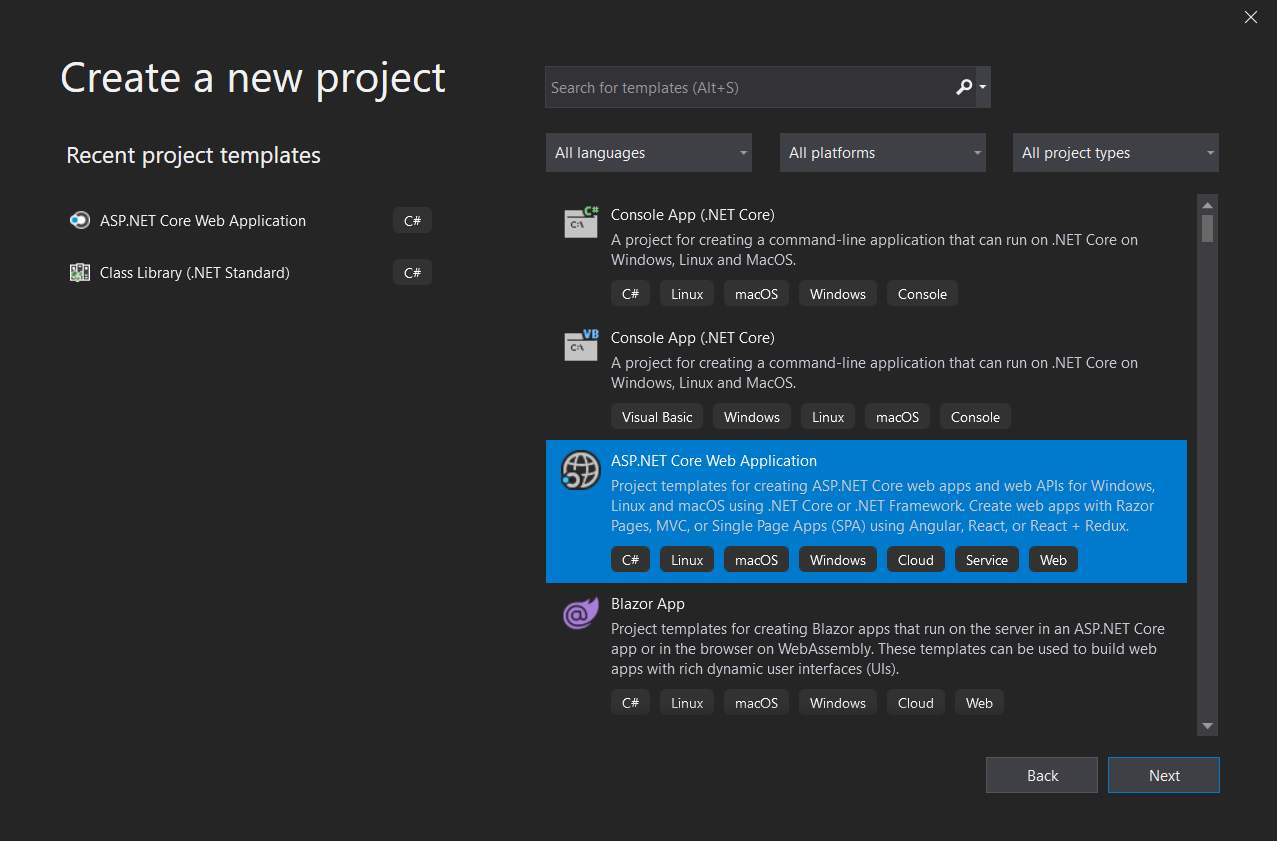Click the ASP.NET Core Web Application recent template icon
This screenshot has width=1277, height=841.
click(79, 220)
